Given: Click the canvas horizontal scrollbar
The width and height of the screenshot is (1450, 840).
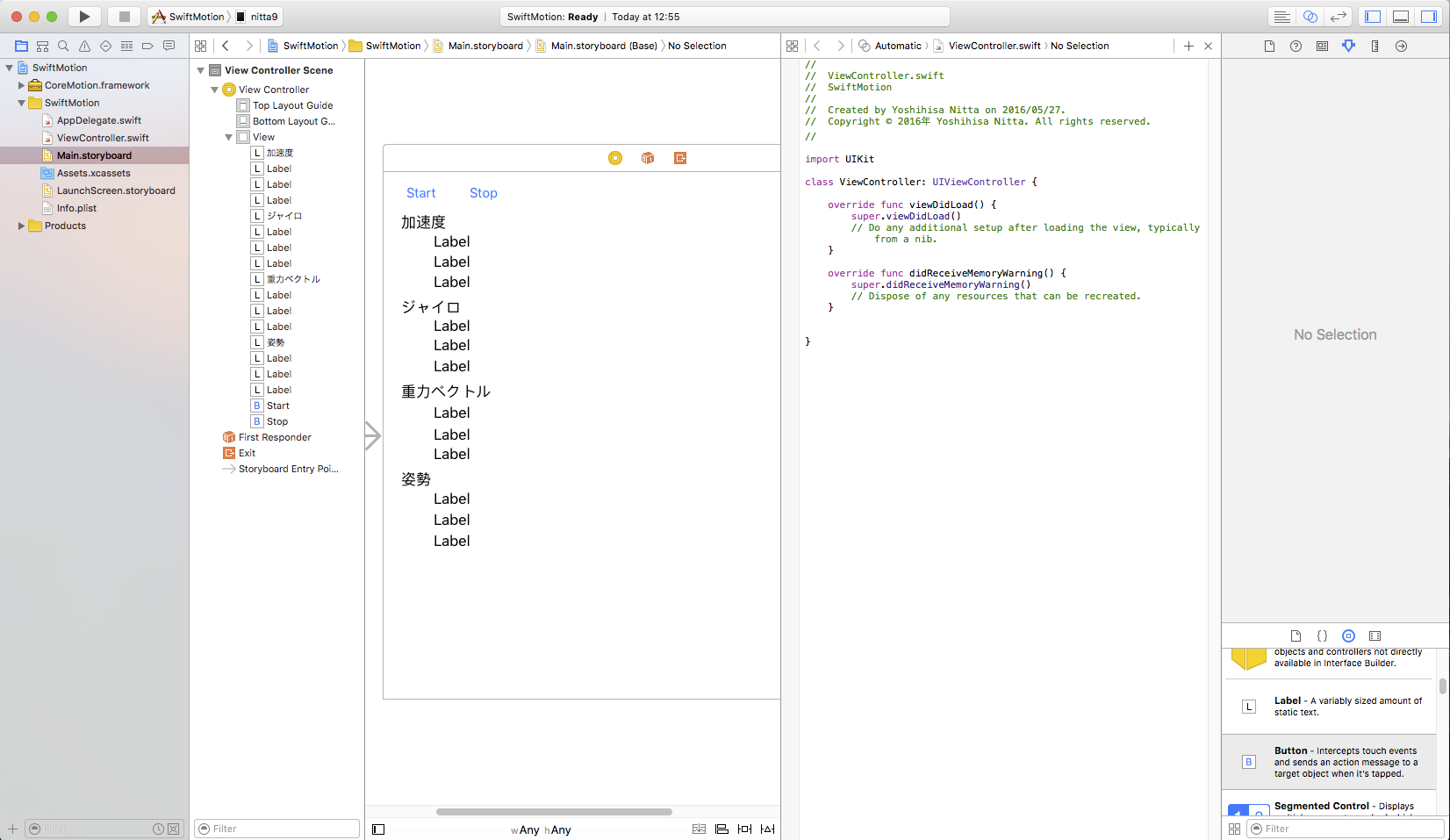Looking at the screenshot, I should pyautogui.click(x=554, y=812).
